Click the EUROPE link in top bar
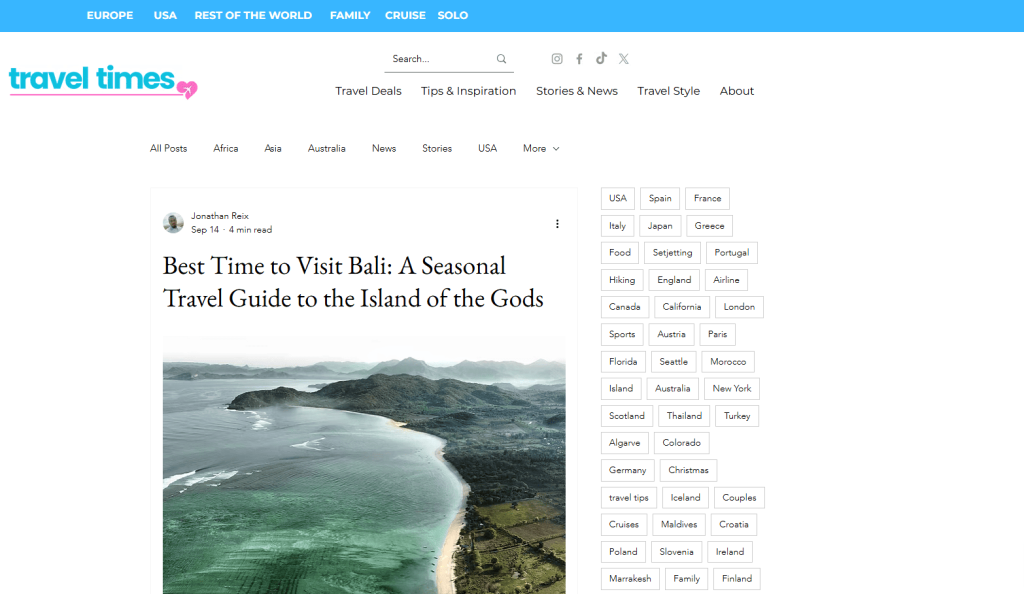The height and width of the screenshot is (594, 1024). coord(110,15)
